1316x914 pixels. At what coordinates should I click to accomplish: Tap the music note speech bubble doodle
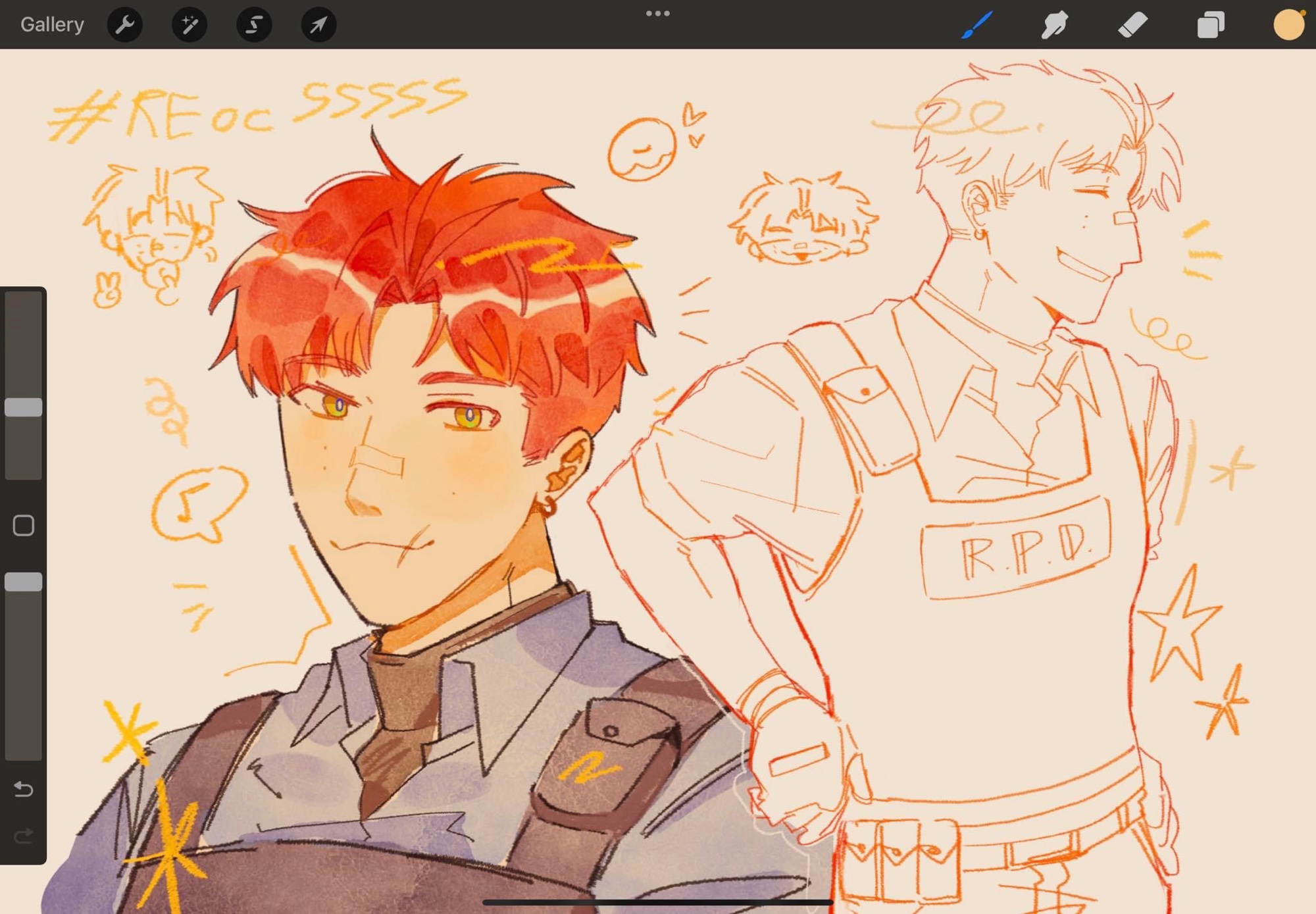(x=195, y=503)
